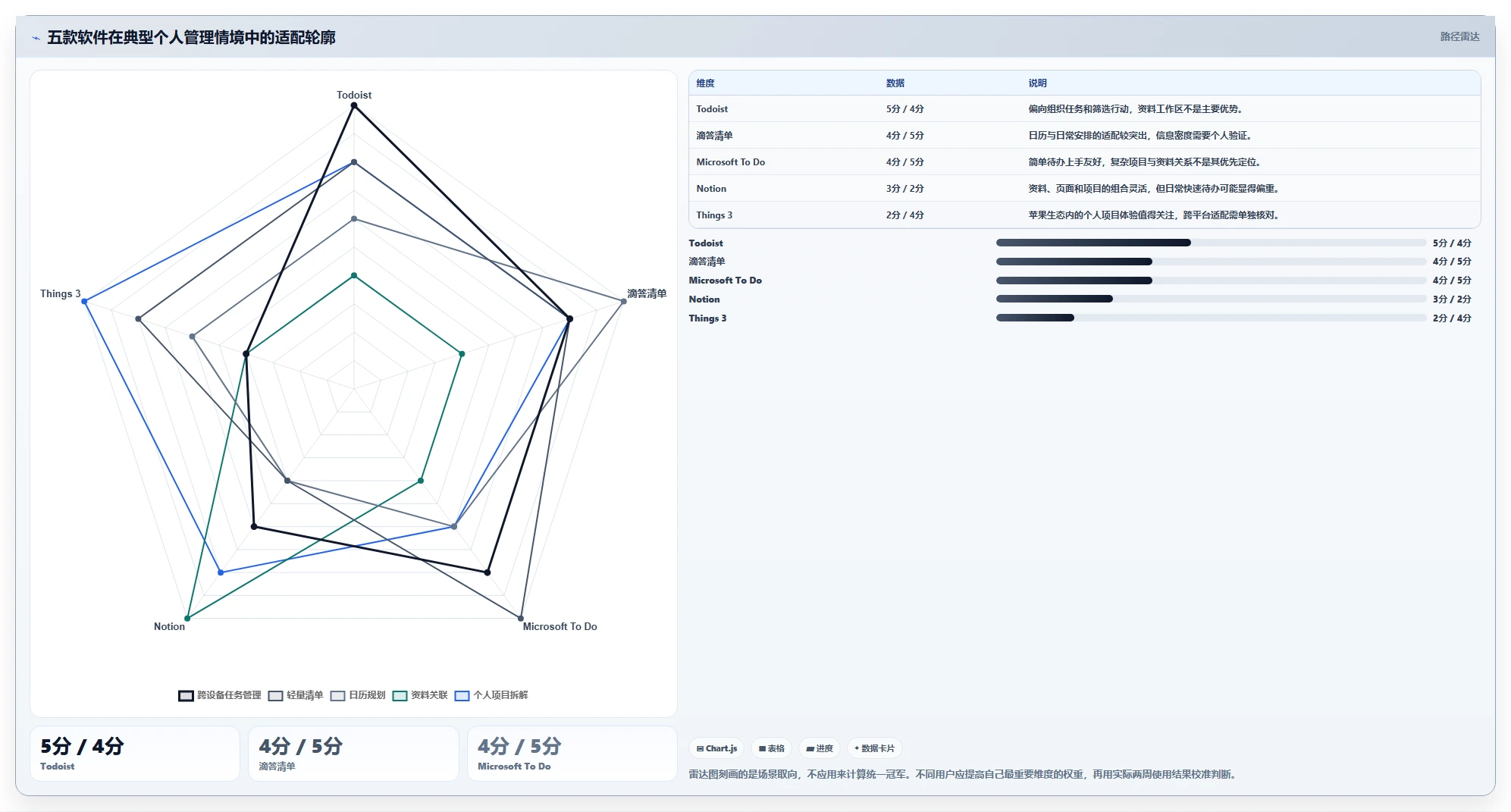Click the 路径雷达 label in the header
This screenshot has height=812, width=1511.
tap(1459, 36)
